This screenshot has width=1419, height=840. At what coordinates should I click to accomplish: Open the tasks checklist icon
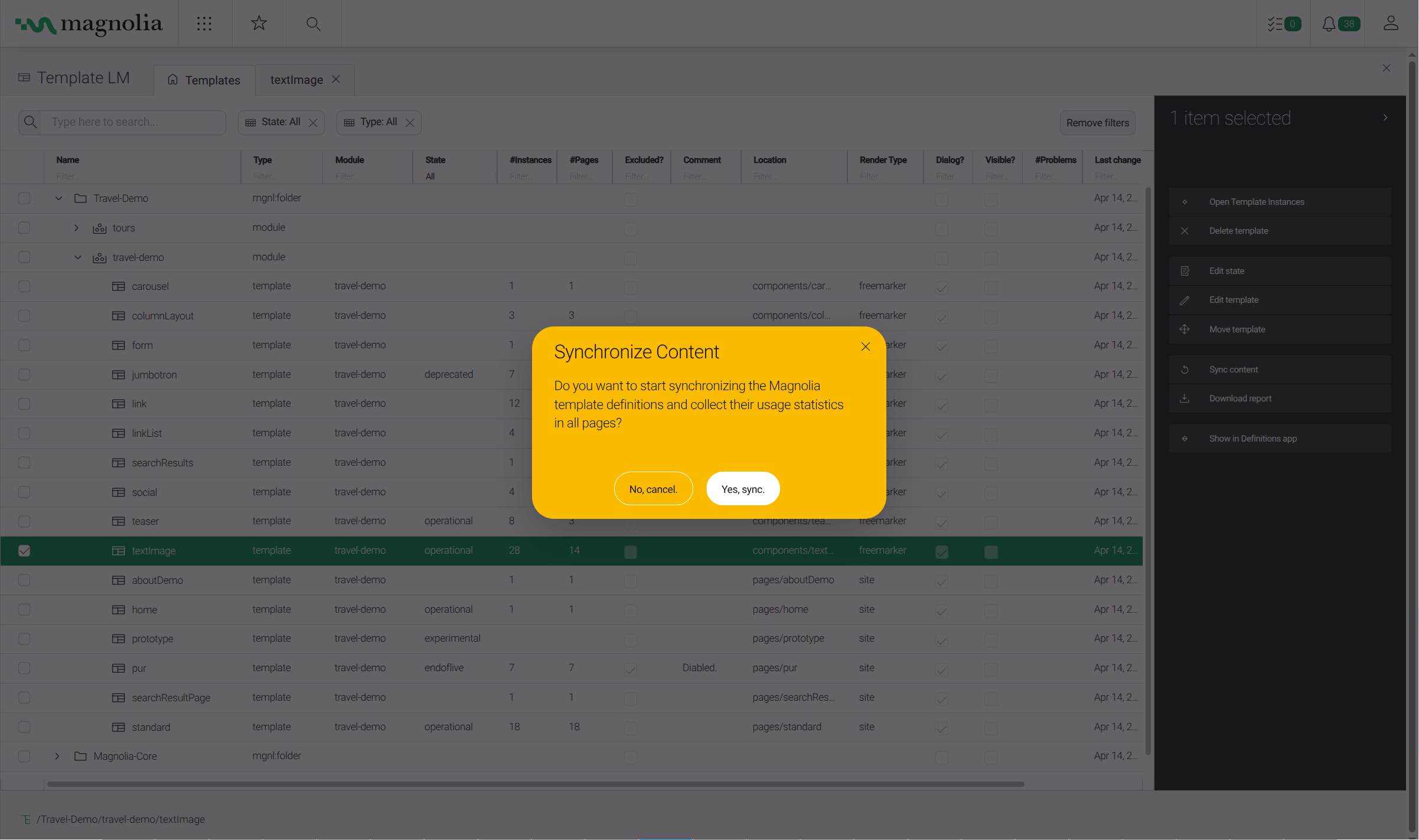[1276, 24]
